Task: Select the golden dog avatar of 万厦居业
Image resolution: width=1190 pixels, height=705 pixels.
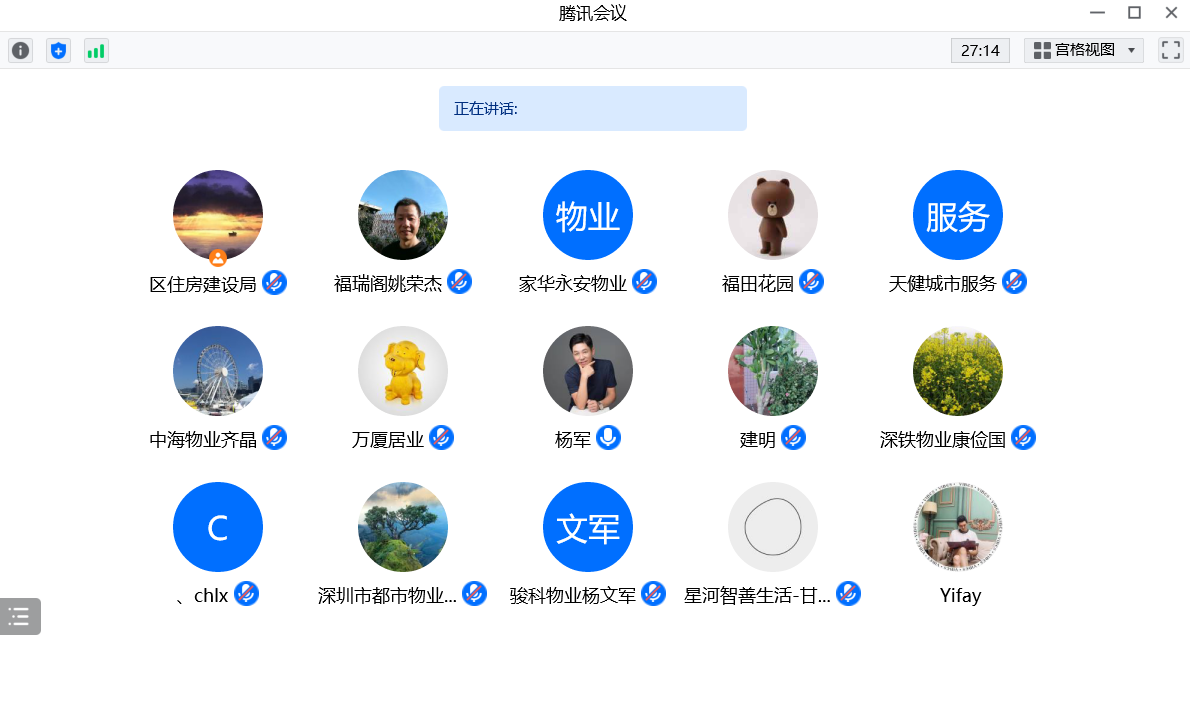Action: click(x=403, y=371)
